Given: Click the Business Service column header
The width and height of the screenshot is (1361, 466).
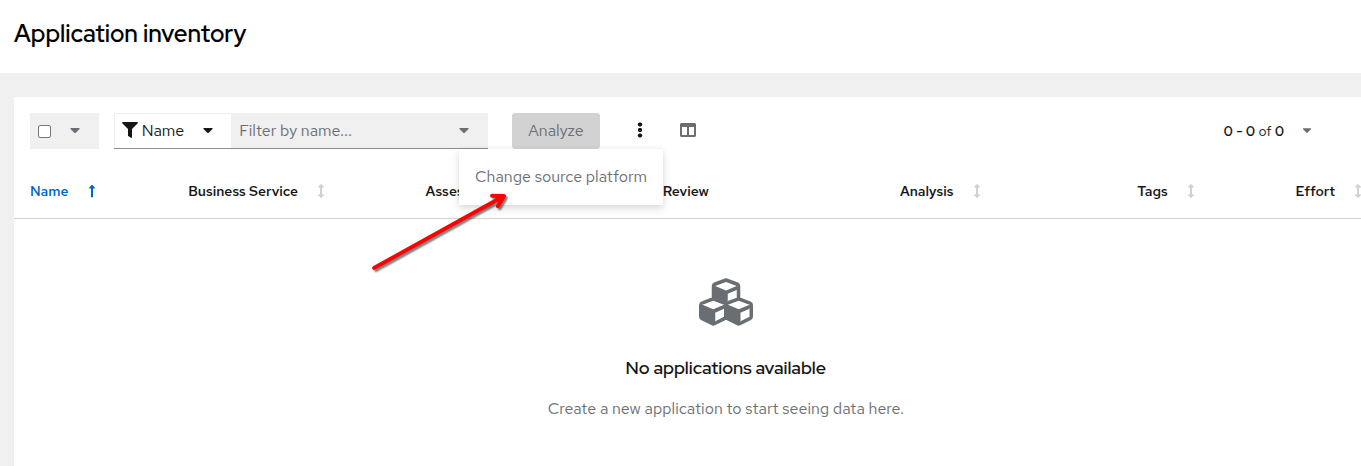Looking at the screenshot, I should [x=243, y=191].
